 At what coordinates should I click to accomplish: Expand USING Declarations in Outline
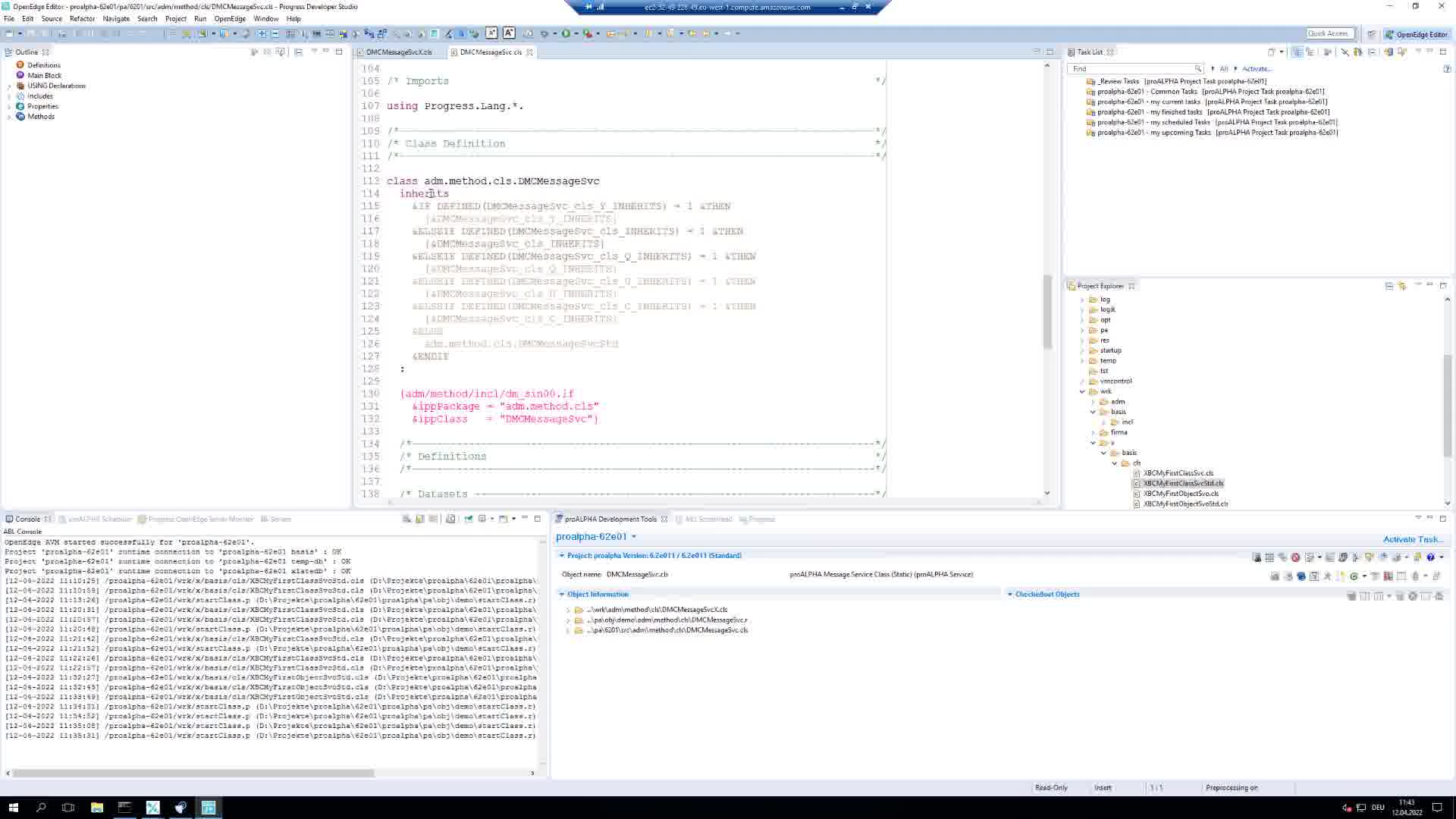point(9,86)
